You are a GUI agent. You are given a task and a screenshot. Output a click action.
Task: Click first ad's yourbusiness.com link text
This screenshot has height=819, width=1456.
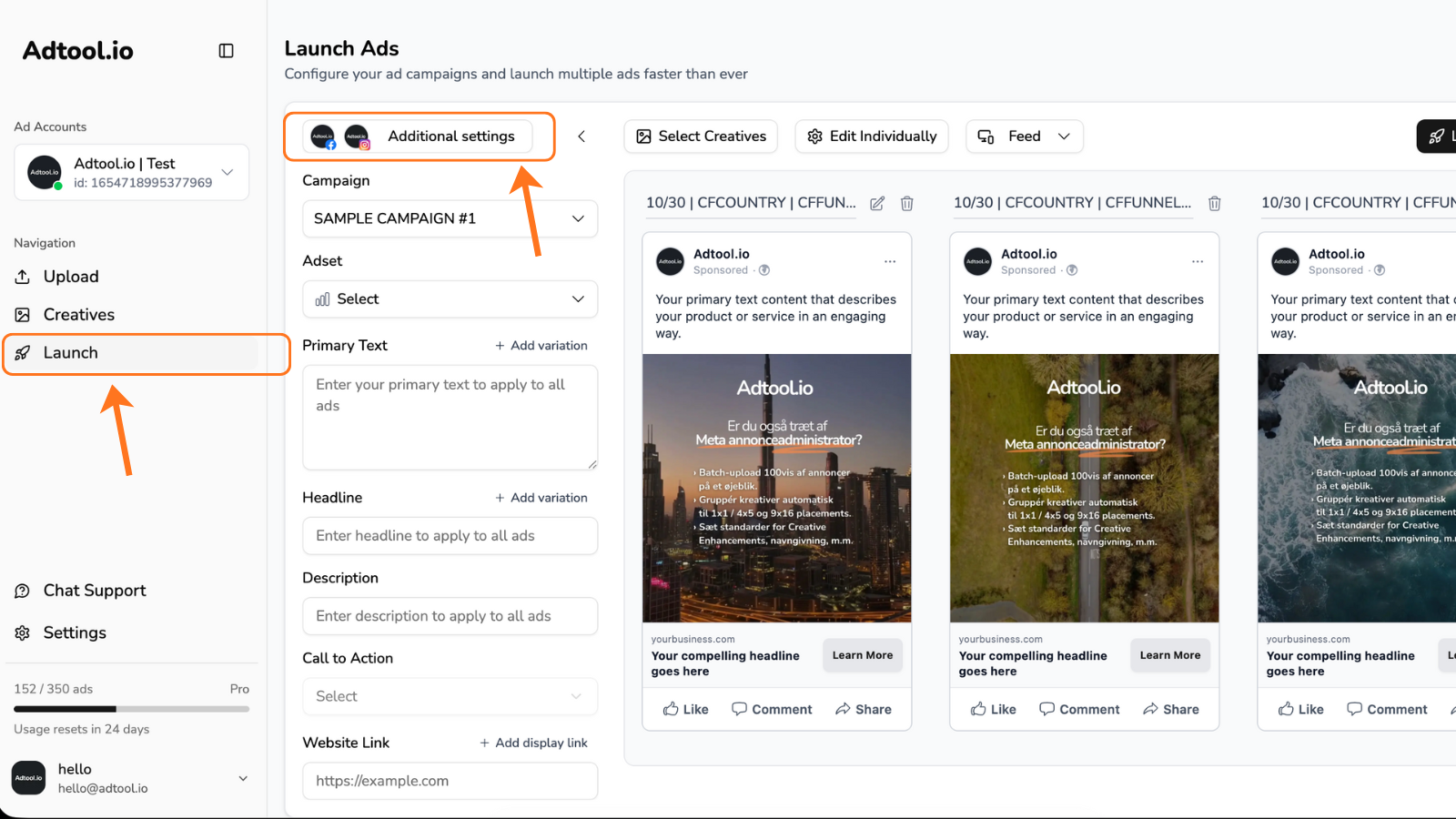(693, 640)
